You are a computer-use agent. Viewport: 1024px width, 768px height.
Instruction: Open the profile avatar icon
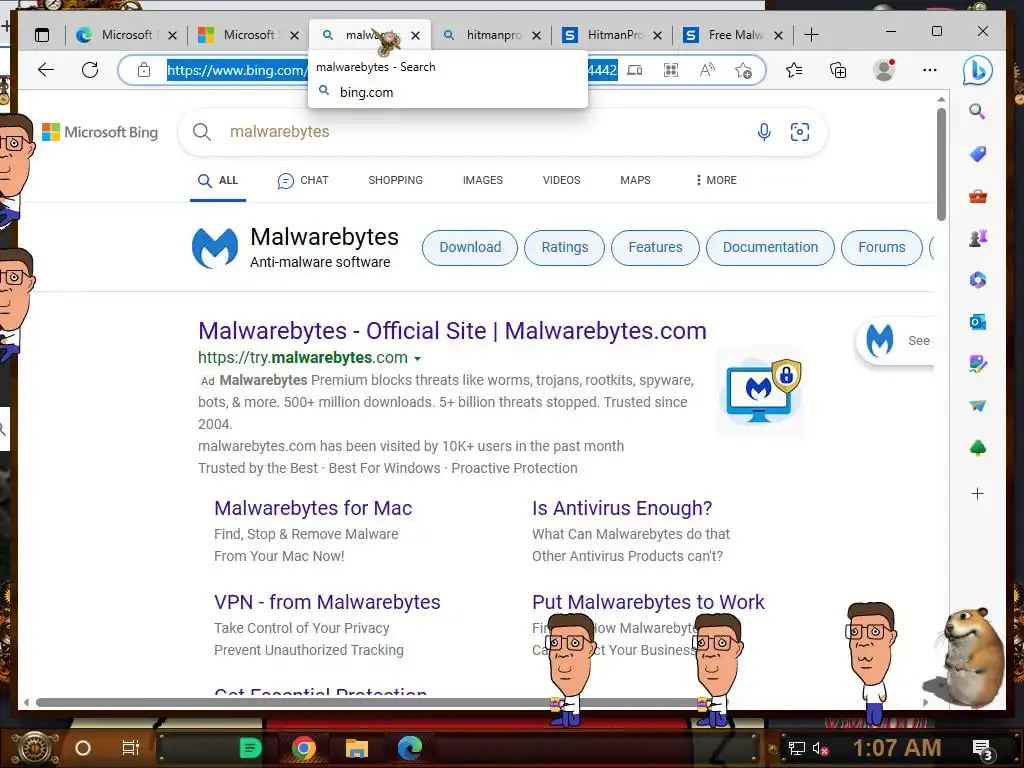click(x=884, y=70)
